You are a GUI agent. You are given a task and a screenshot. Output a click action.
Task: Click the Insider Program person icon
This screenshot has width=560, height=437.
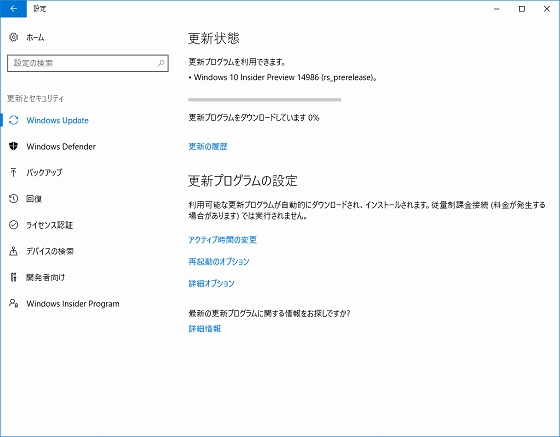14,303
